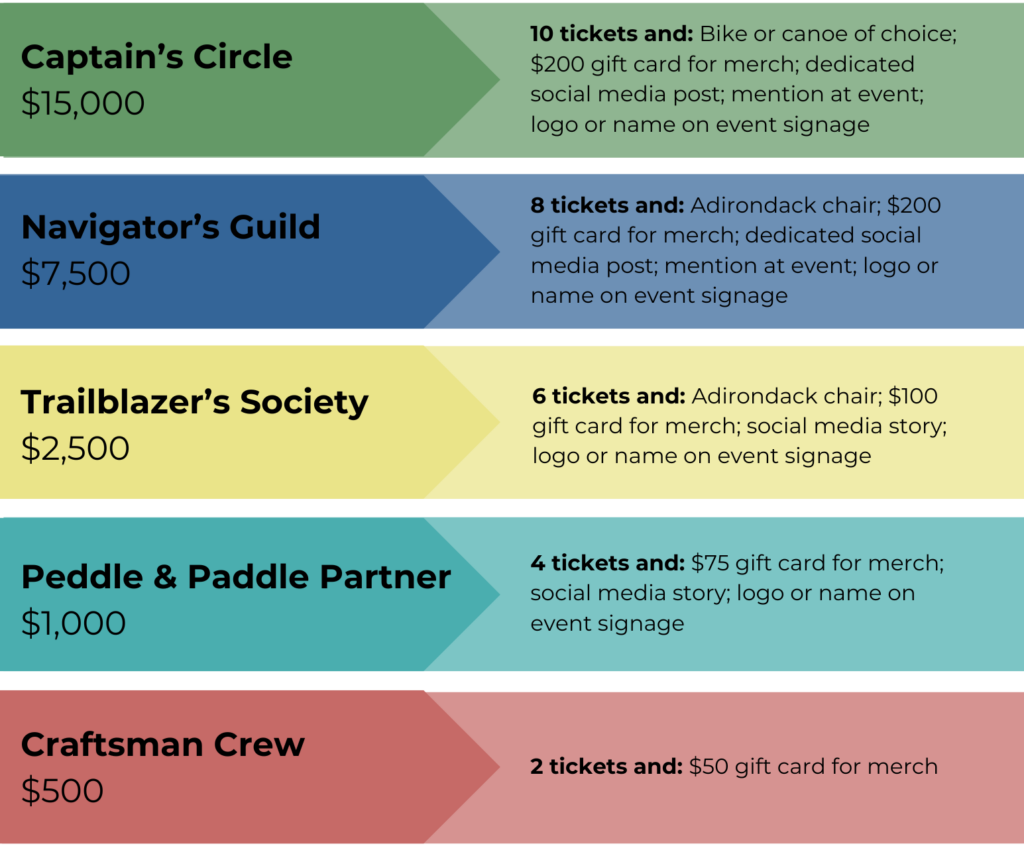Click '$50 gift card for merch' text
This screenshot has height=850, width=1024.
pos(813,766)
